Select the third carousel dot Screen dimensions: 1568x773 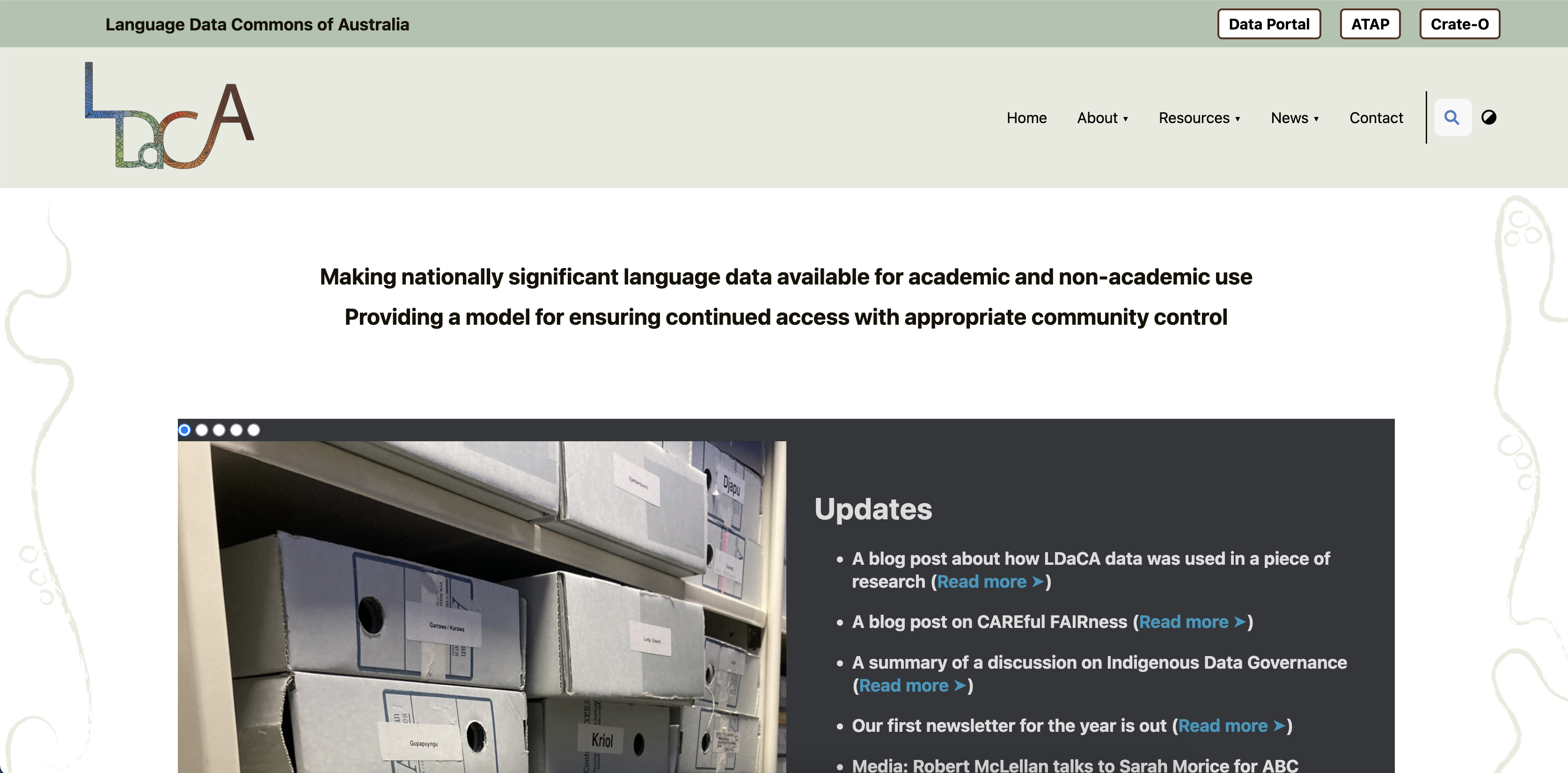point(219,430)
